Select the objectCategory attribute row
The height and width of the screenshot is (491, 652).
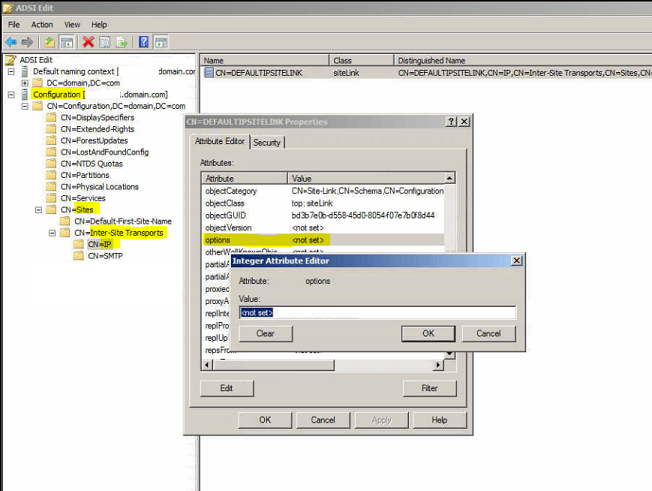tap(323, 191)
